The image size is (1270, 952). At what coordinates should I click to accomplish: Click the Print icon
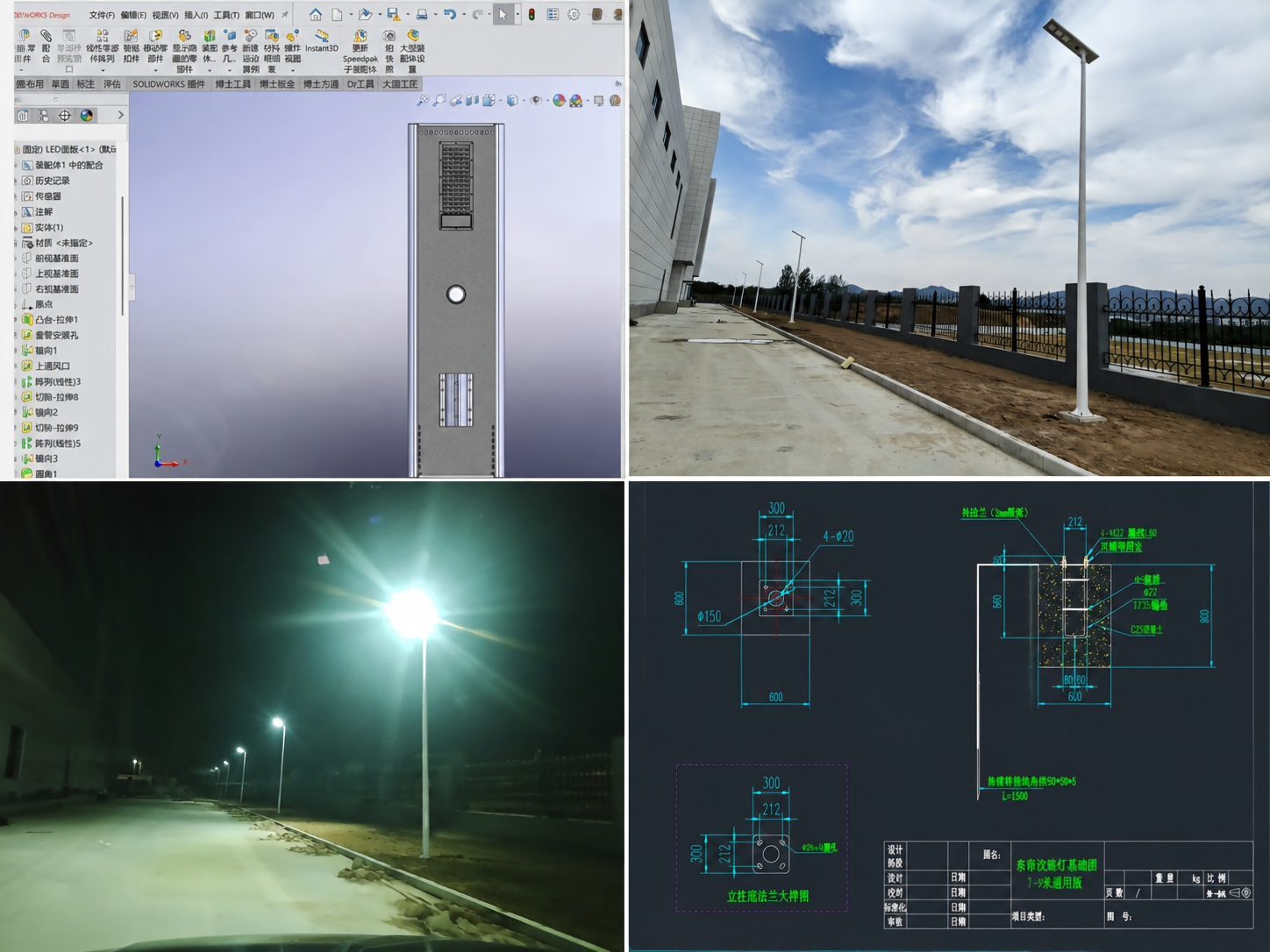[422, 14]
